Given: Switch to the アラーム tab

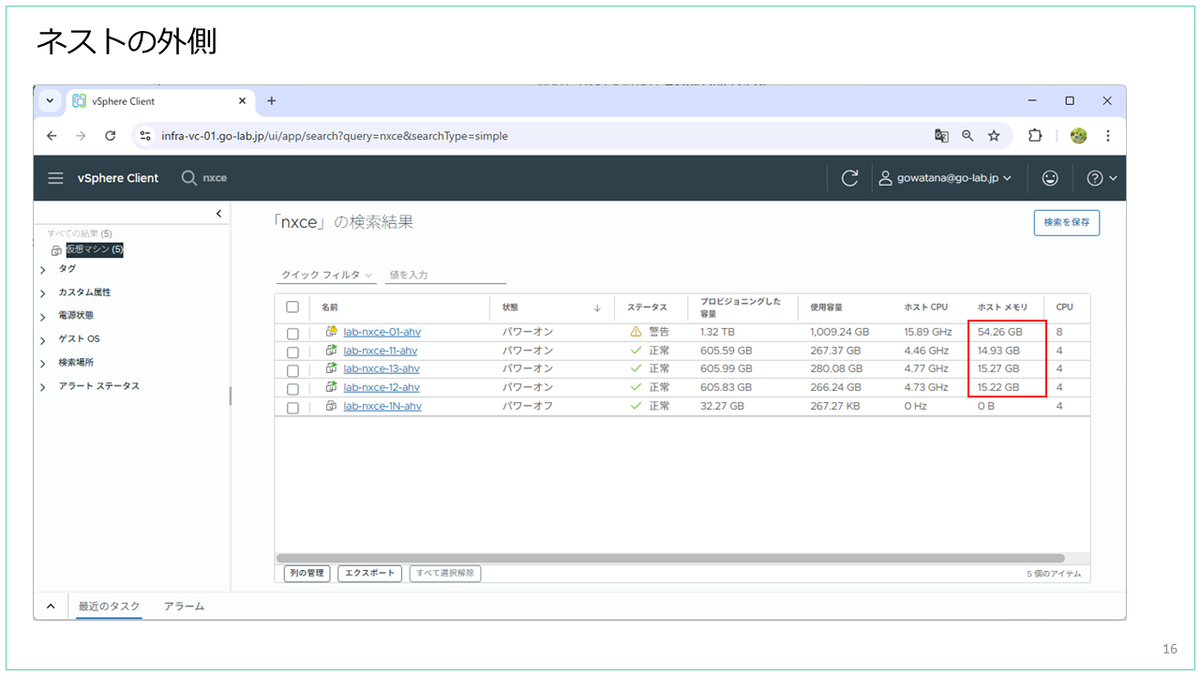Looking at the screenshot, I should tap(184, 606).
